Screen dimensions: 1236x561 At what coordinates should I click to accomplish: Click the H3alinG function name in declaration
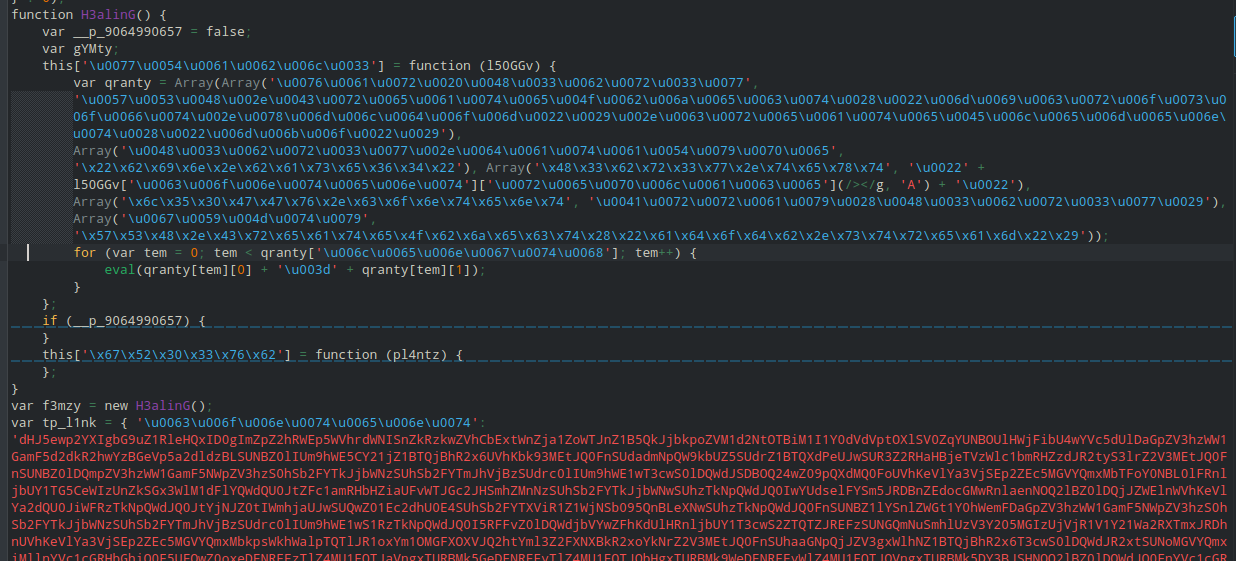101,15
